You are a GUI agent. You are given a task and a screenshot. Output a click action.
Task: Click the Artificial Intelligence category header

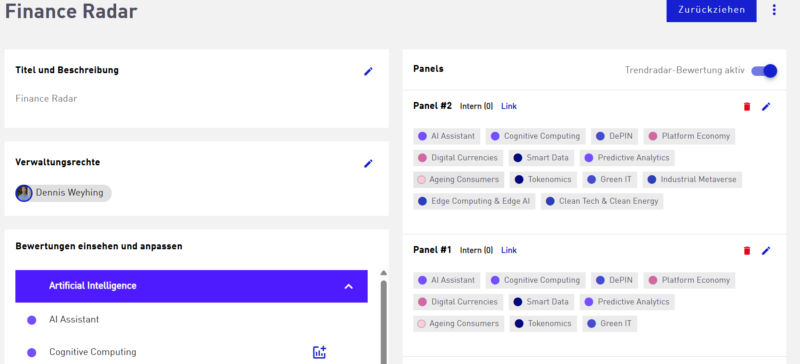(x=191, y=286)
